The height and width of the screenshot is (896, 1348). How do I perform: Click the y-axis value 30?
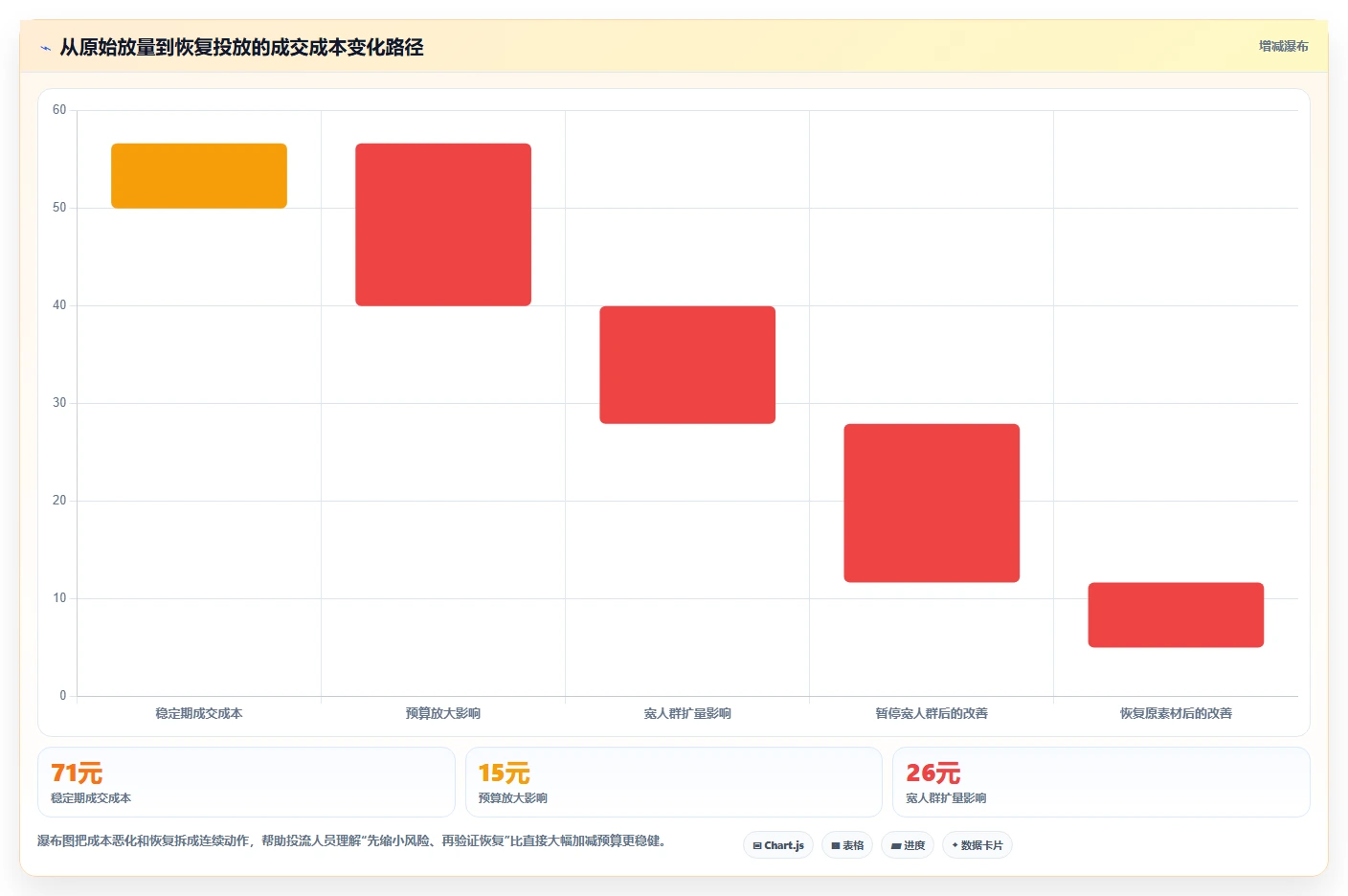pyautogui.click(x=59, y=403)
